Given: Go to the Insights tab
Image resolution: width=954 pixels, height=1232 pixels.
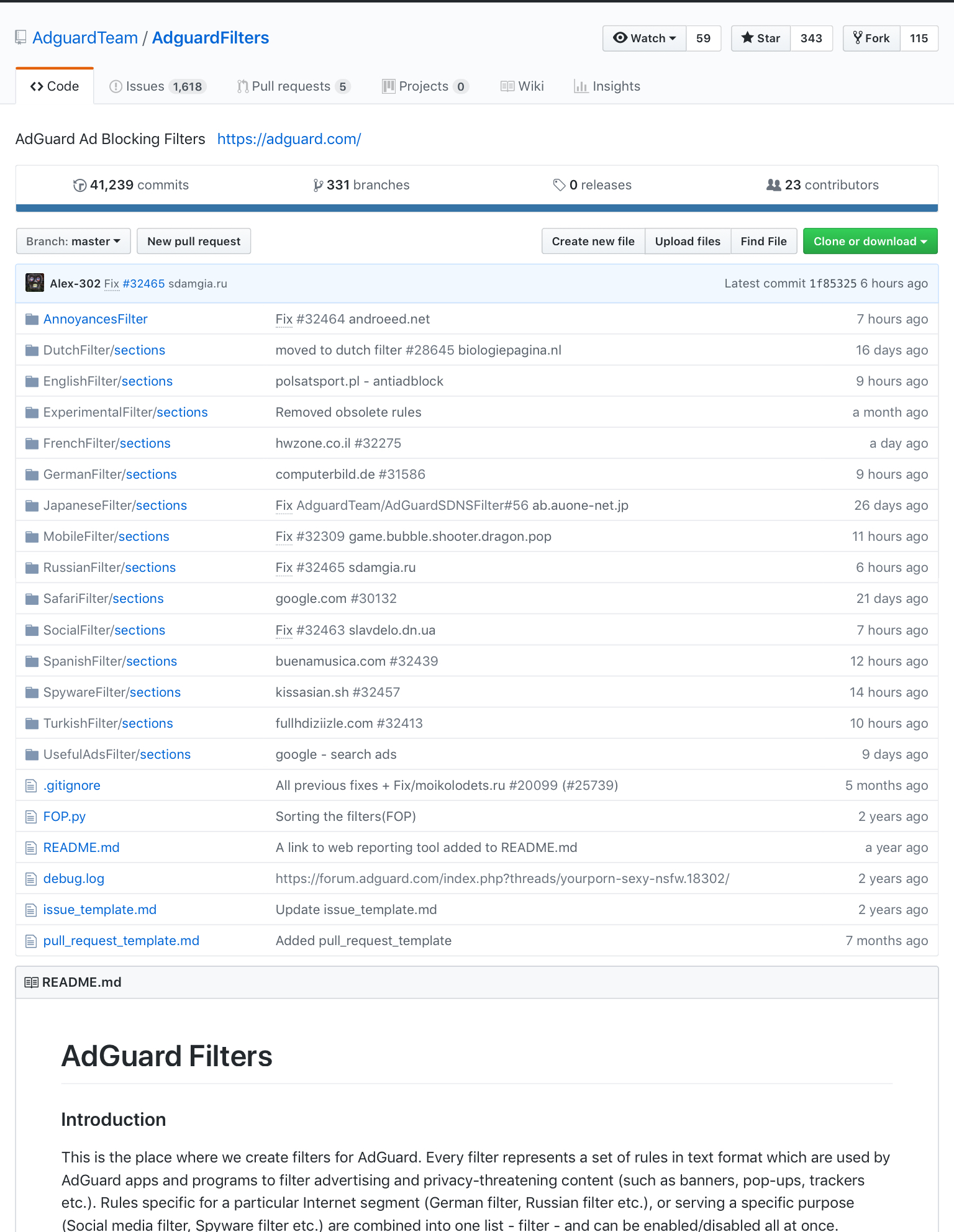Looking at the screenshot, I should (607, 86).
